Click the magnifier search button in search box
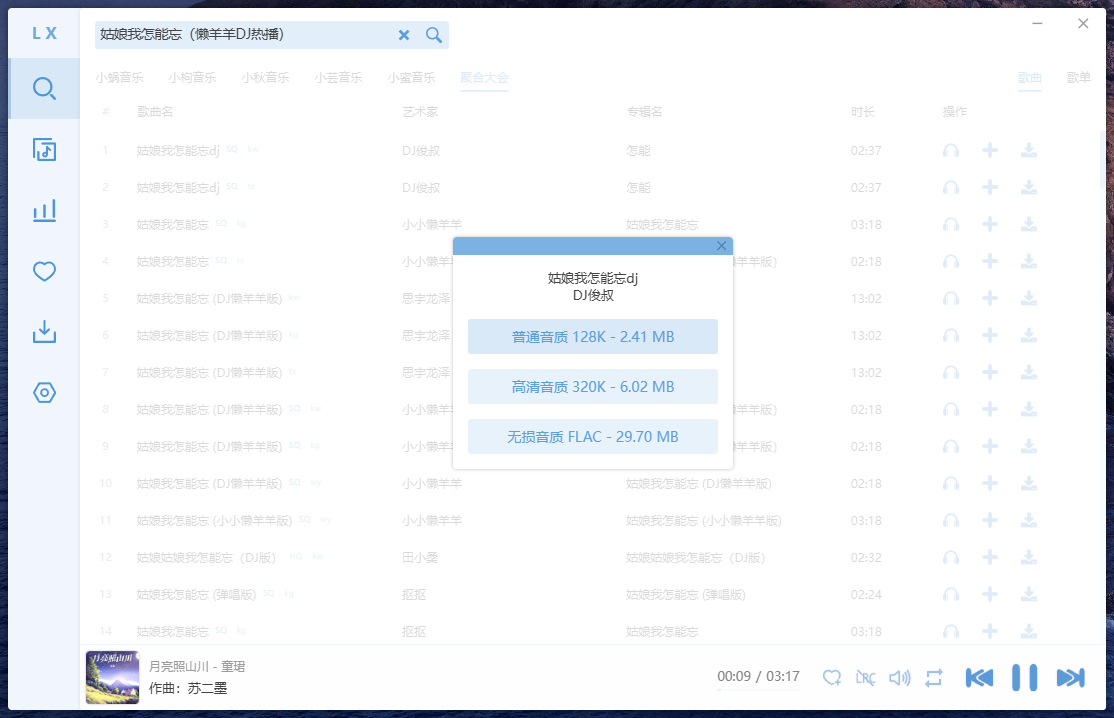The image size is (1114, 718). 434,35
